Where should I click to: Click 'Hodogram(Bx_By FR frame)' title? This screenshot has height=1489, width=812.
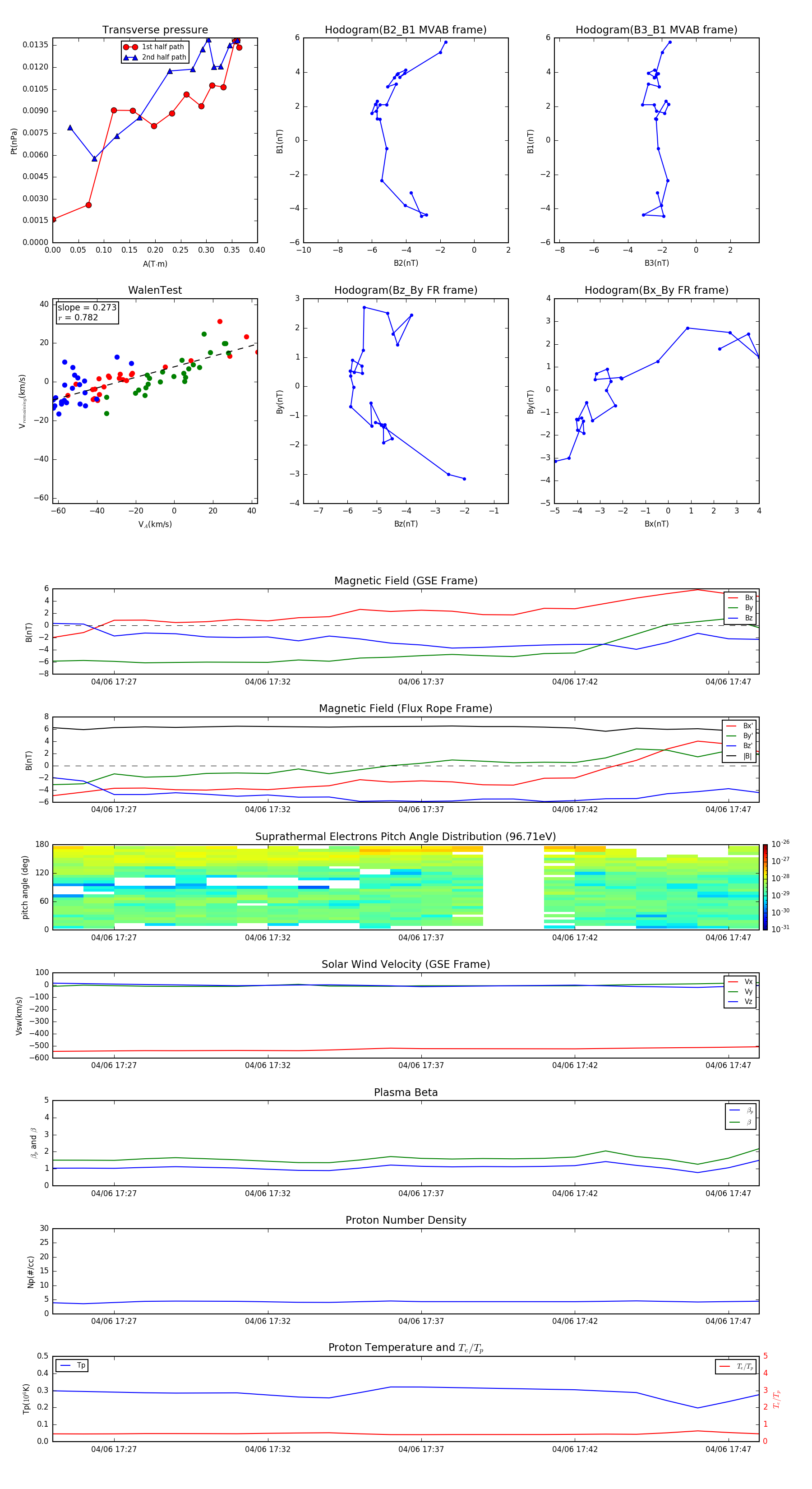pyautogui.click(x=656, y=290)
